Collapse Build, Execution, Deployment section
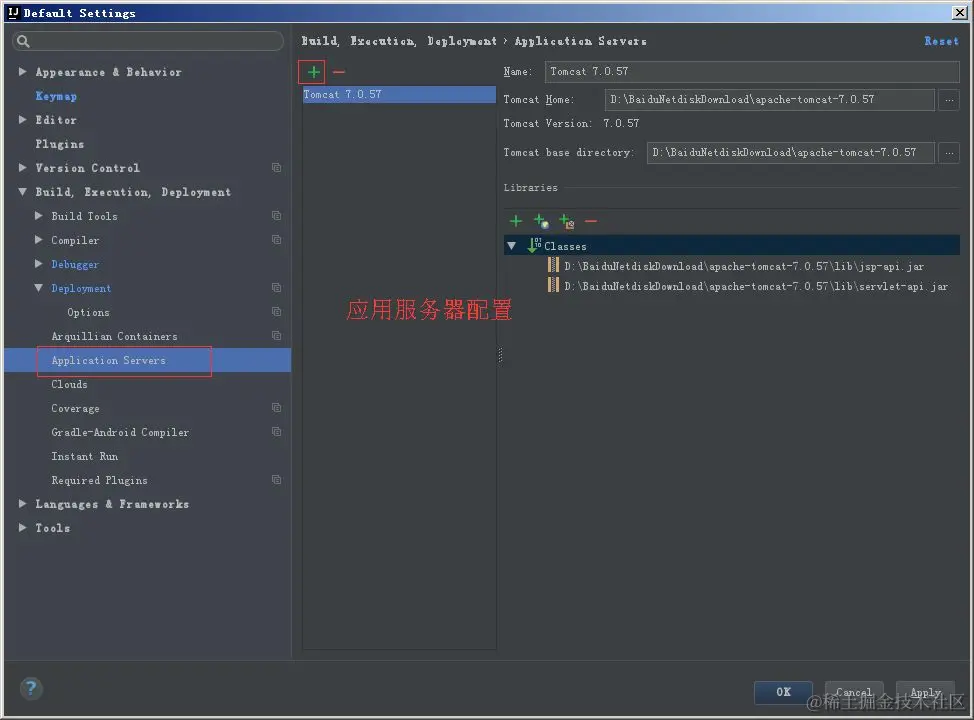 [x=22, y=192]
